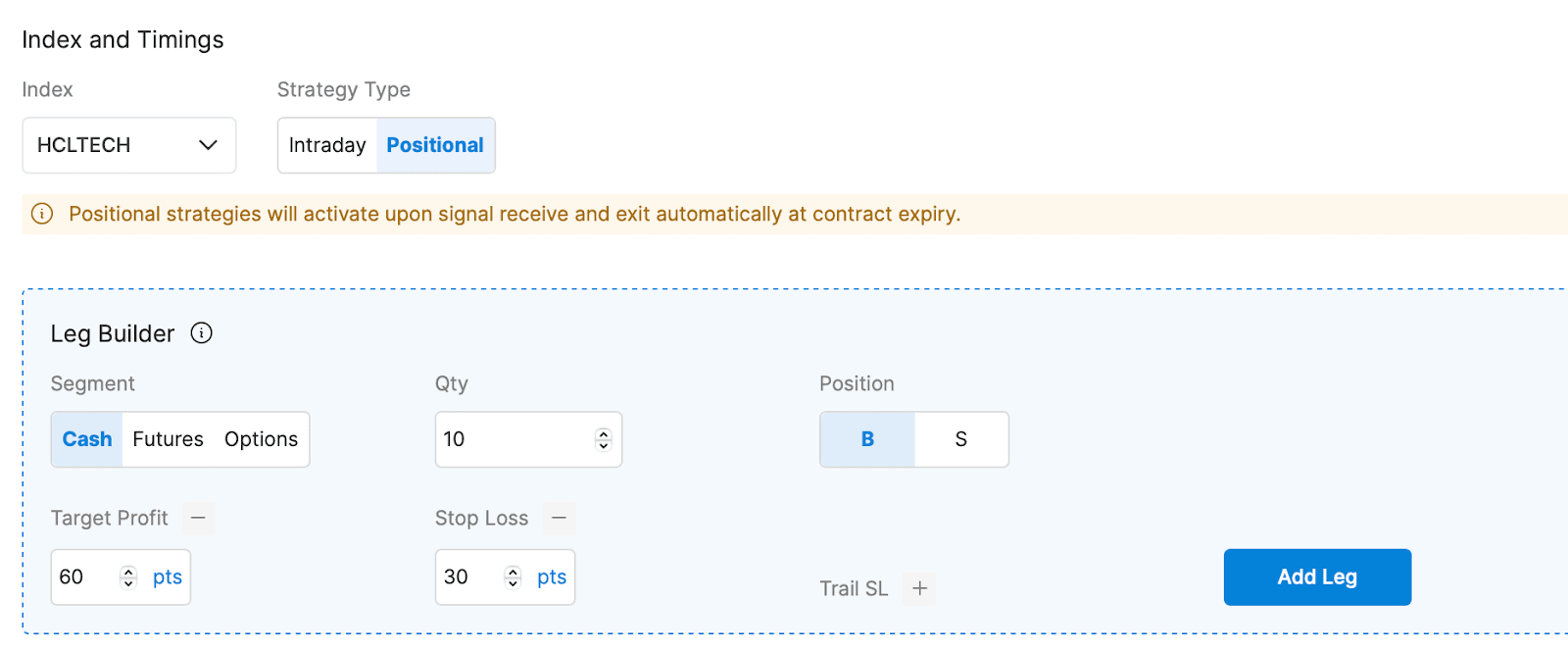Switch segment to Futures
The height and width of the screenshot is (652, 1568).
(x=168, y=439)
